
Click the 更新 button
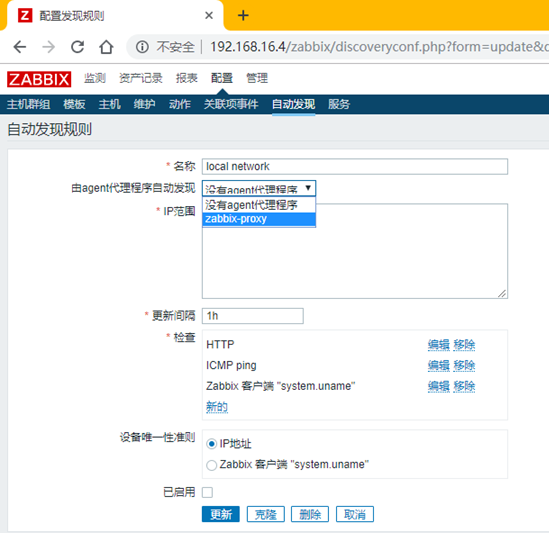tap(221, 514)
